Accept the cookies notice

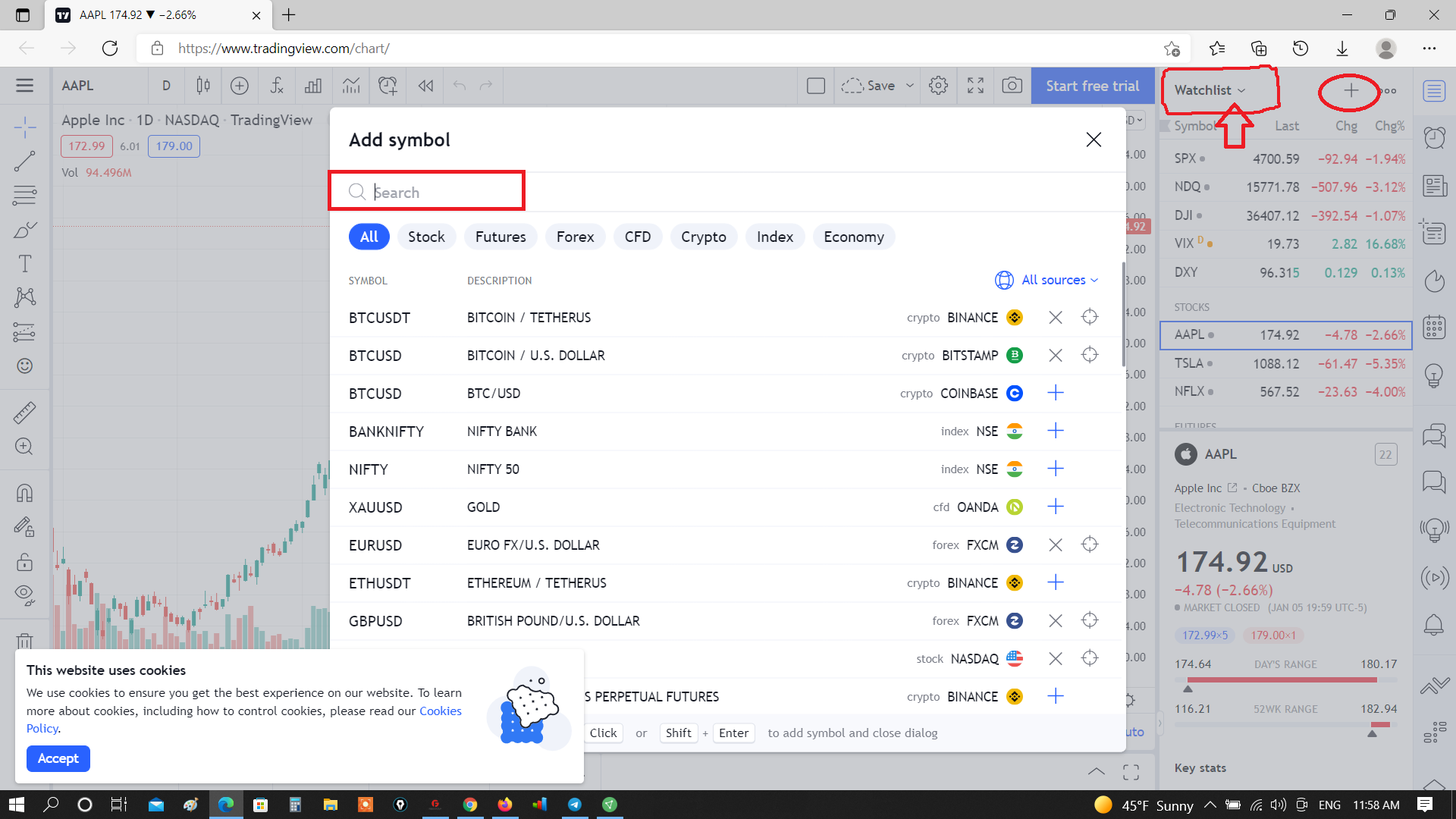pos(58,758)
